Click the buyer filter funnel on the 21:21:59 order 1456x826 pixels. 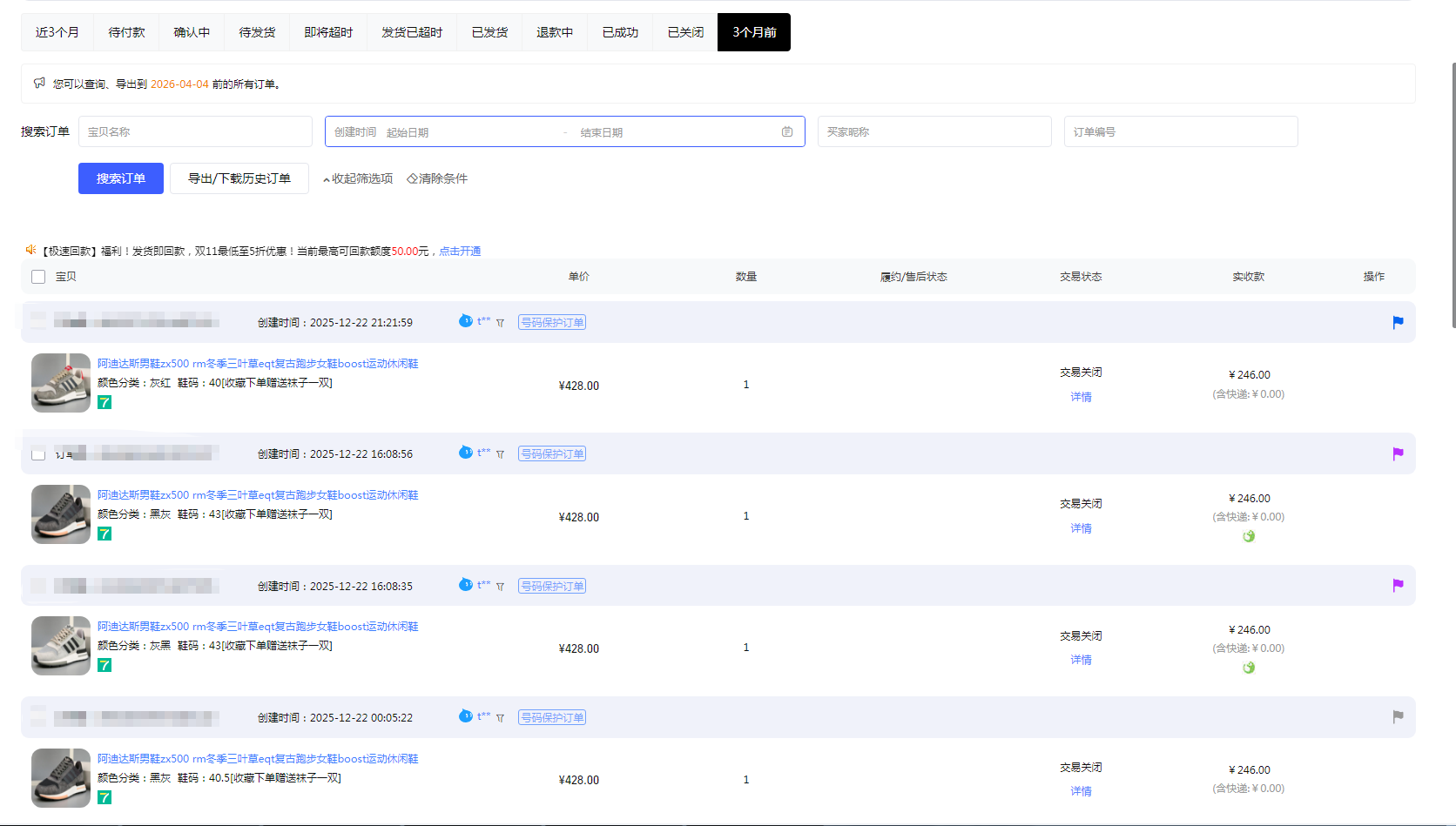pos(501,323)
